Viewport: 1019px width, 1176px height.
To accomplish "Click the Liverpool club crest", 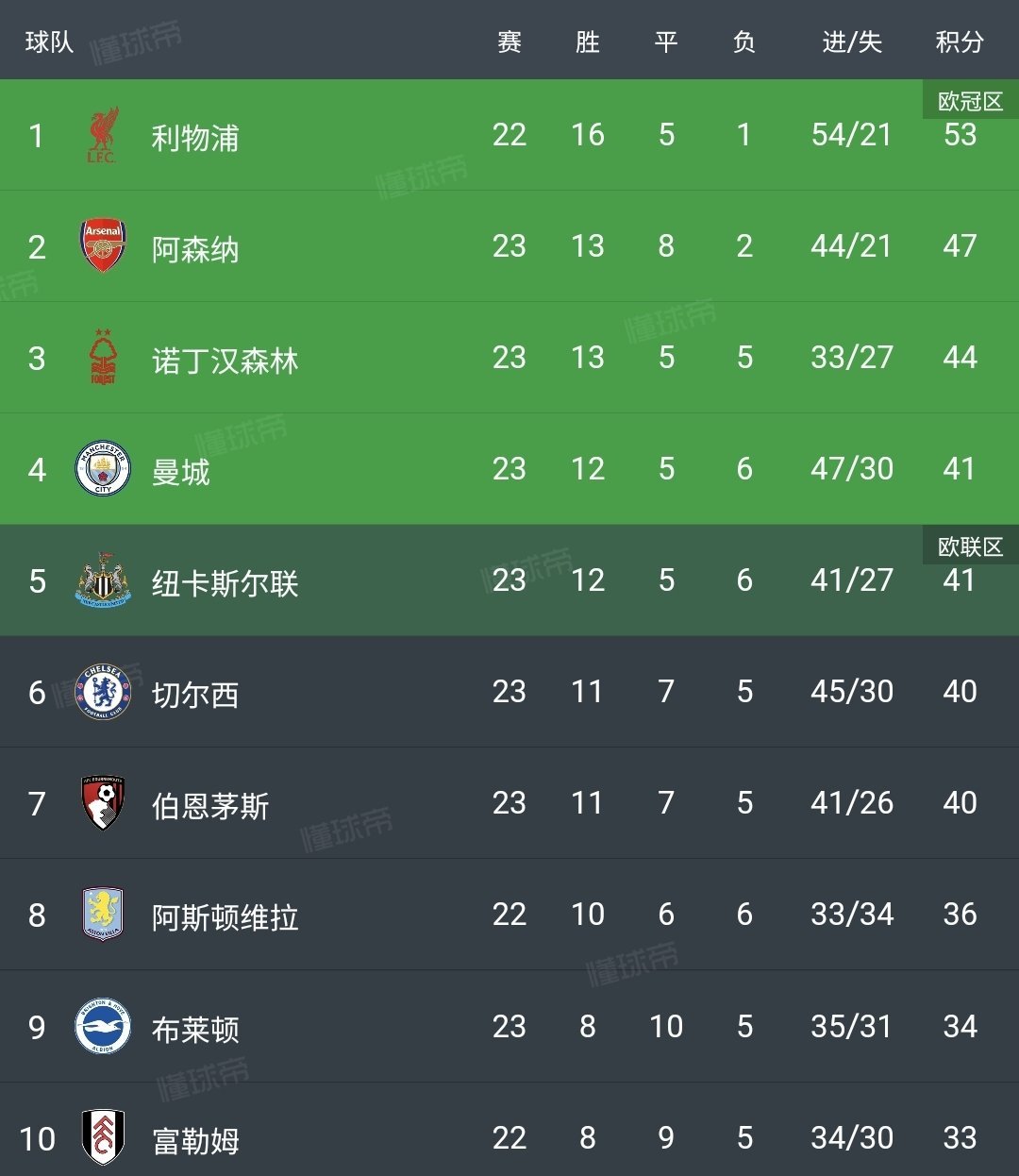I will pos(103,136).
